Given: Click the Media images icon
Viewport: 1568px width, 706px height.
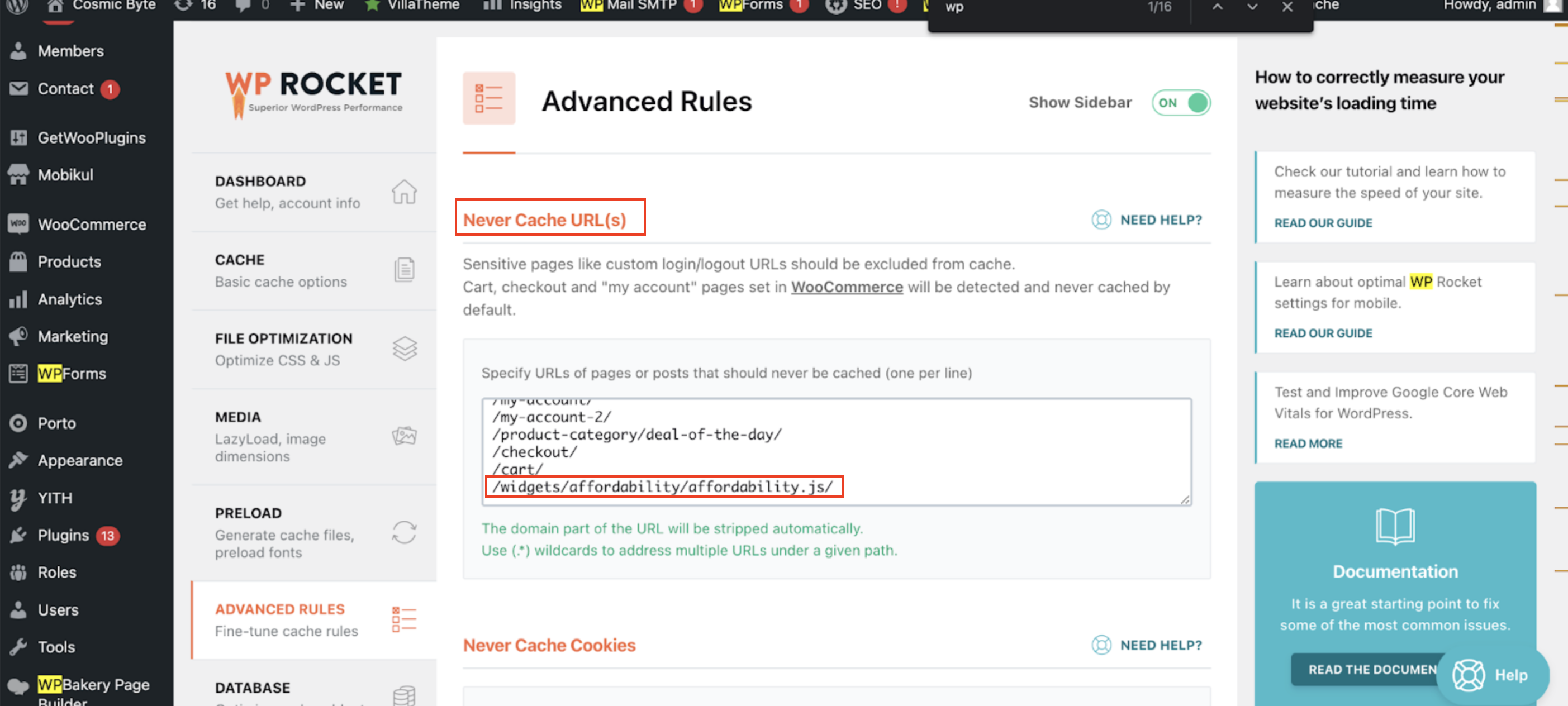Looking at the screenshot, I should point(404,436).
